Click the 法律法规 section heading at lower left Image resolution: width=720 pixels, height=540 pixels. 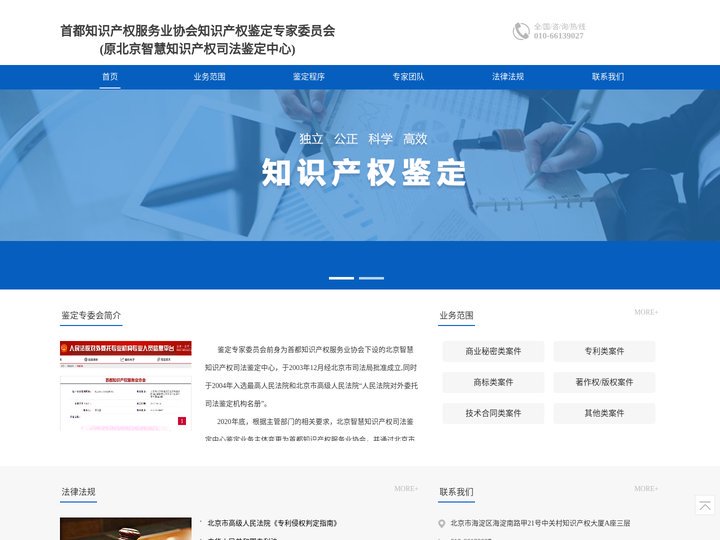tap(78, 492)
